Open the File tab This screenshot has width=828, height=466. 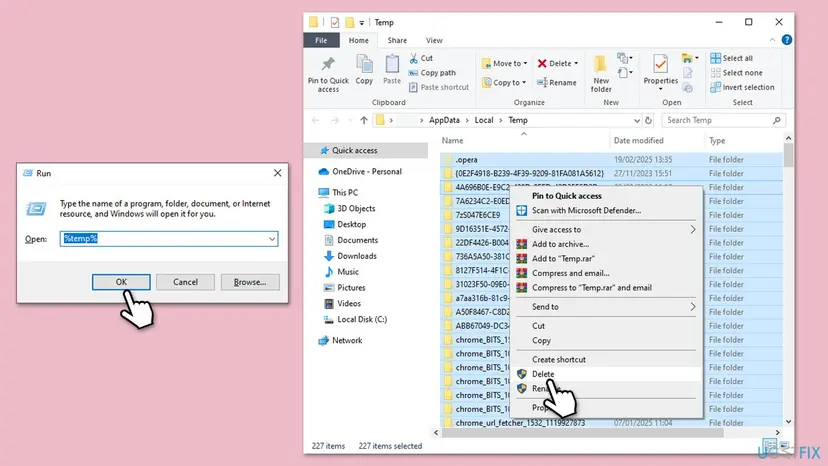[321, 40]
